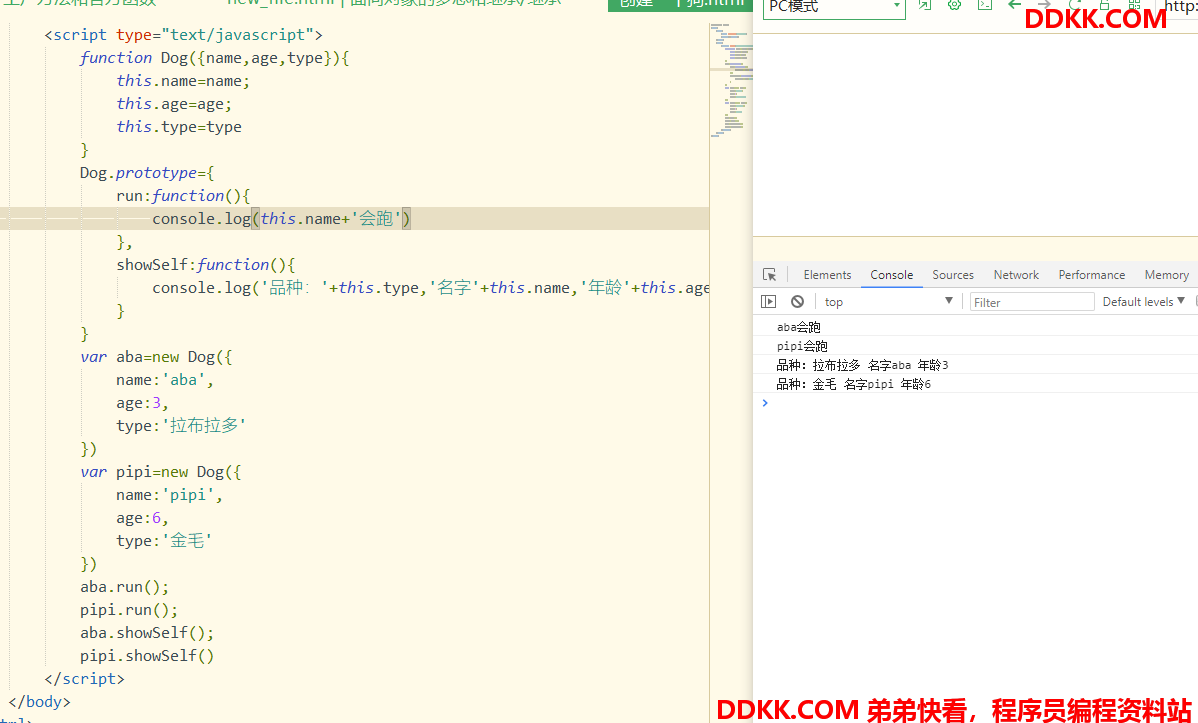Place cursor on 'function Dog({name,age,type}){' line
This screenshot has height=723, width=1198.
pyautogui.click(x=215, y=58)
